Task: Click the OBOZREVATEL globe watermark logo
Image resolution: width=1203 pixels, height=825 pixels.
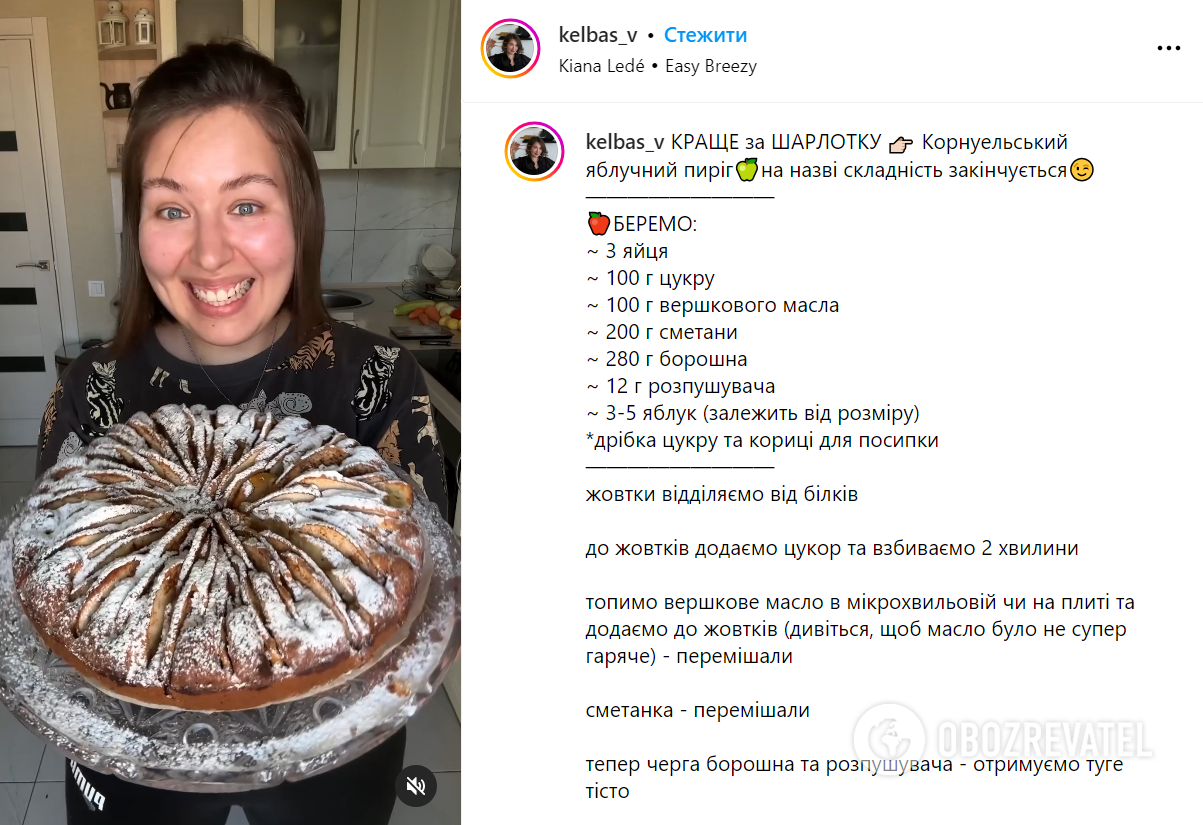Action: click(x=888, y=740)
